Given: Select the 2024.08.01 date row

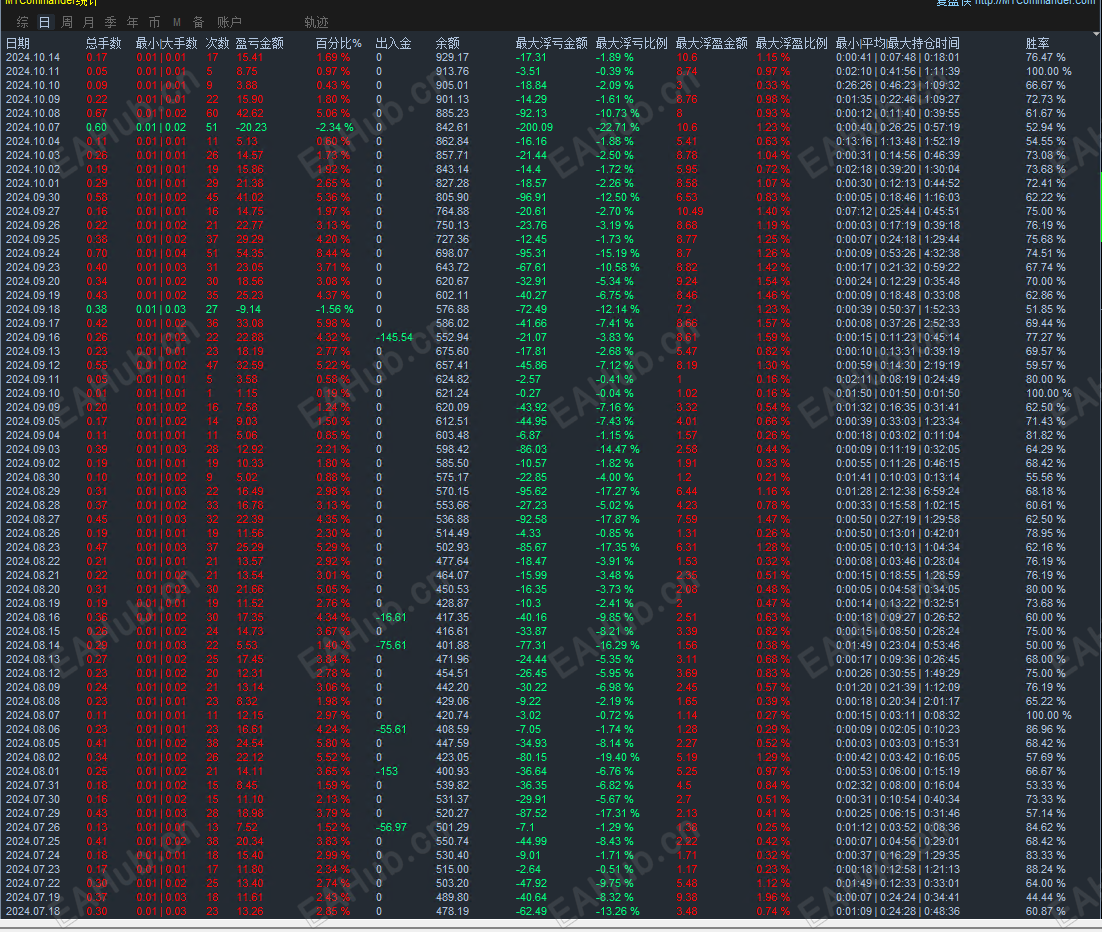Looking at the screenshot, I should [32, 772].
